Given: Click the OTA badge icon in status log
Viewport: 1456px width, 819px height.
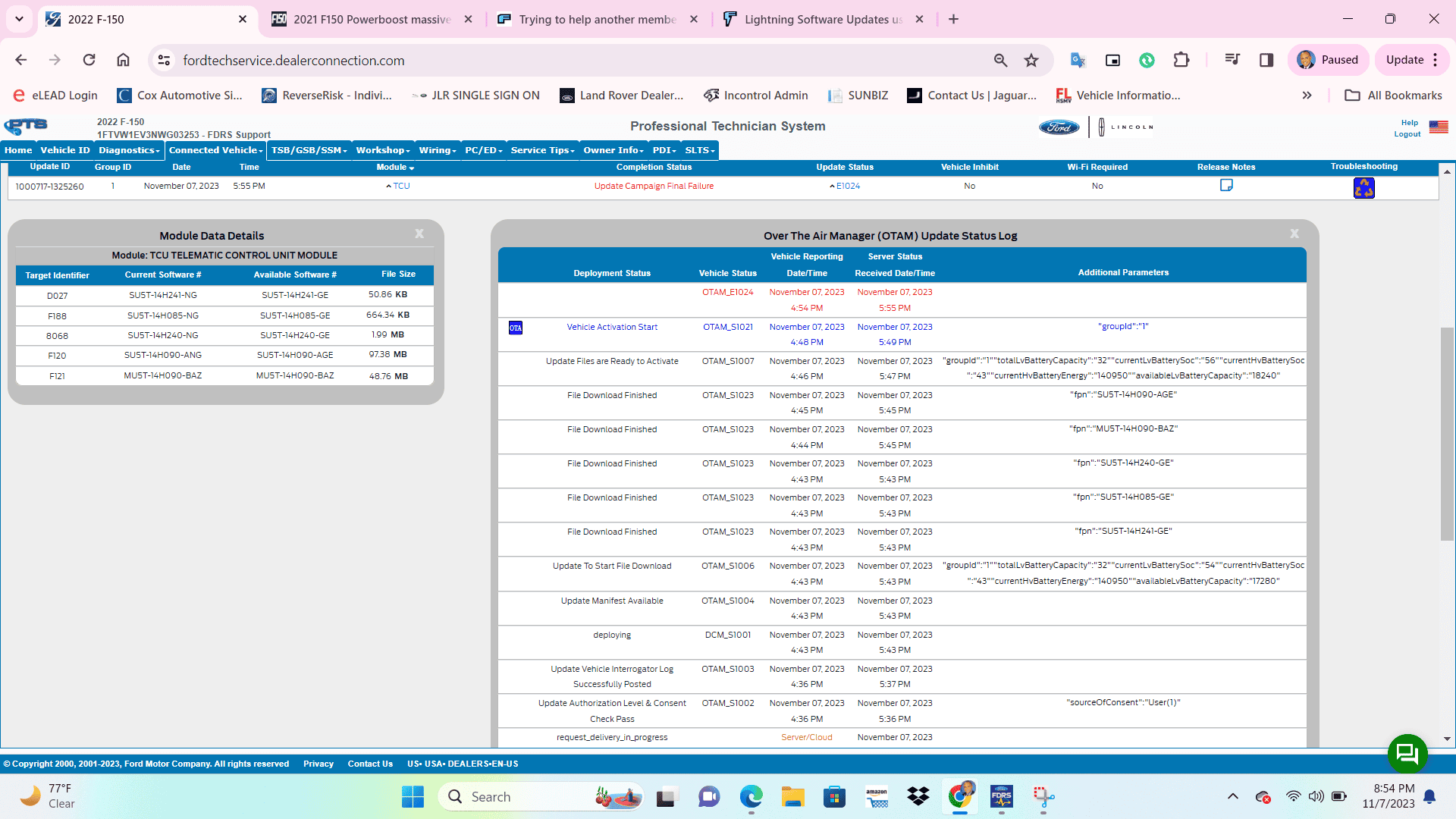Looking at the screenshot, I should click(516, 328).
